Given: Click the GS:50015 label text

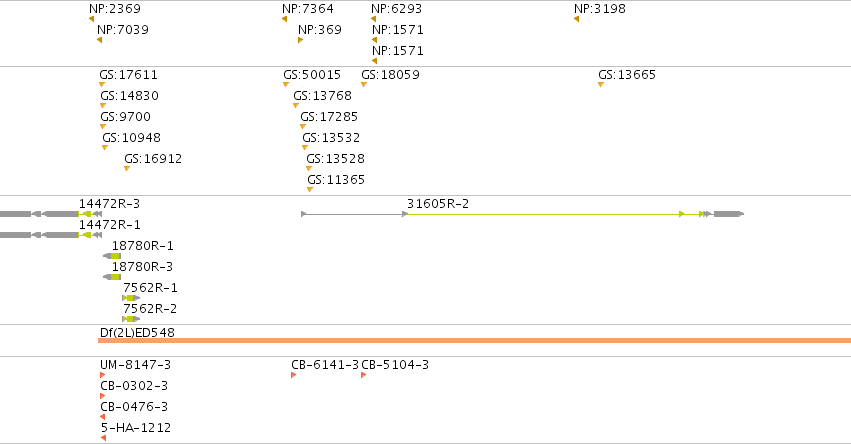Looking at the screenshot, I should [312, 74].
